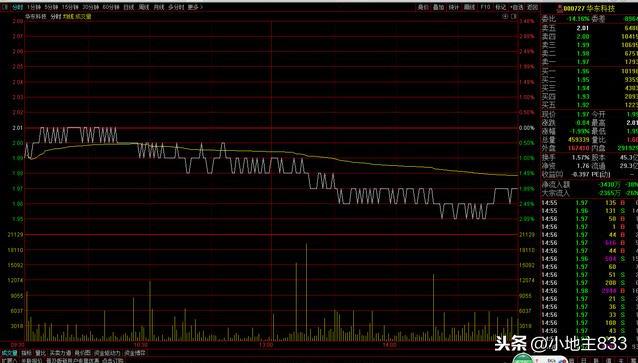The image size is (638, 363).
Task: Expand the 更多 periods dropdown
Action: pos(195,7)
